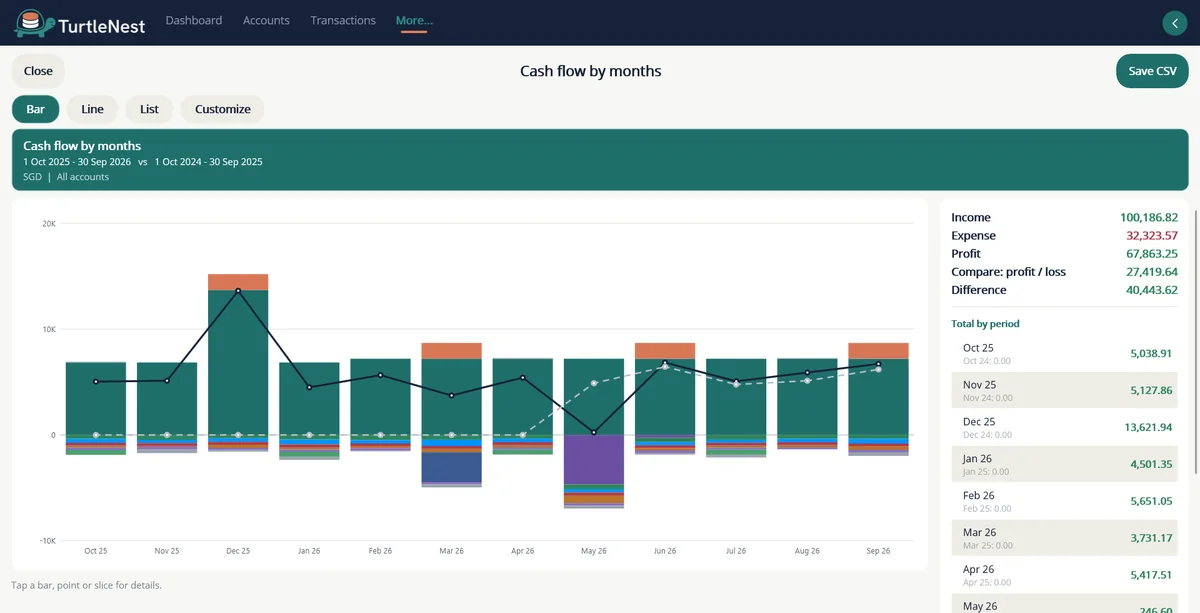Click the Income total 100,186.82
This screenshot has width=1200, height=613.
tap(1148, 217)
